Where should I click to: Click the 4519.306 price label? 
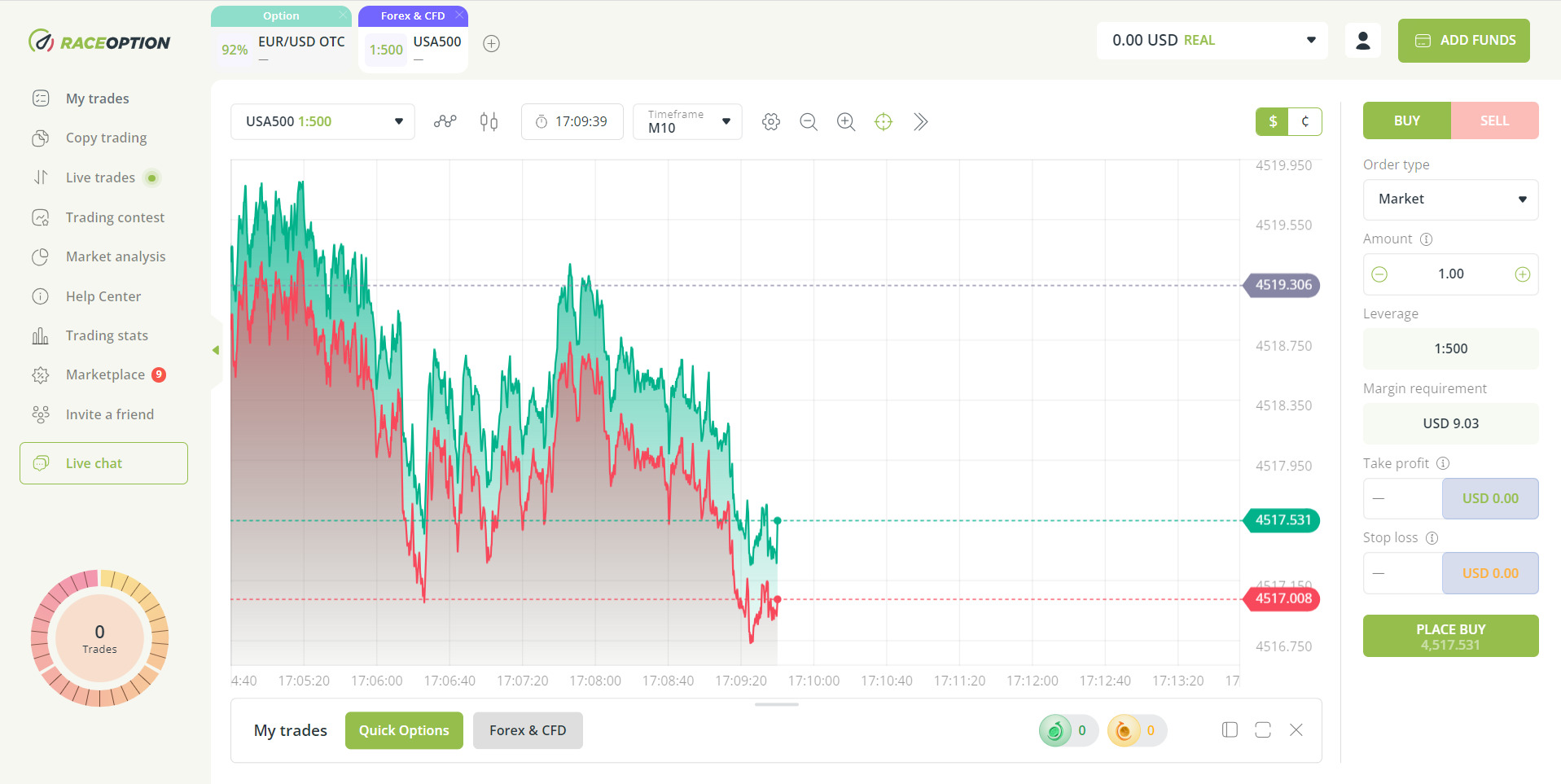(1283, 285)
